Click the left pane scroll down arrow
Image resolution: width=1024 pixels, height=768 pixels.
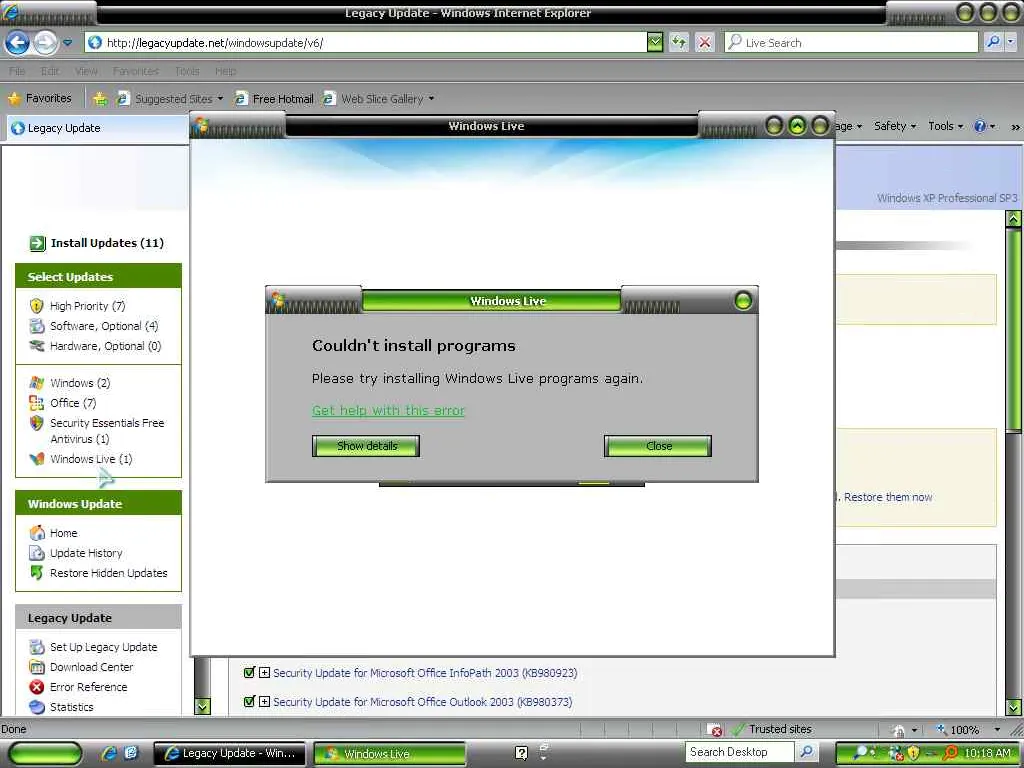(203, 706)
